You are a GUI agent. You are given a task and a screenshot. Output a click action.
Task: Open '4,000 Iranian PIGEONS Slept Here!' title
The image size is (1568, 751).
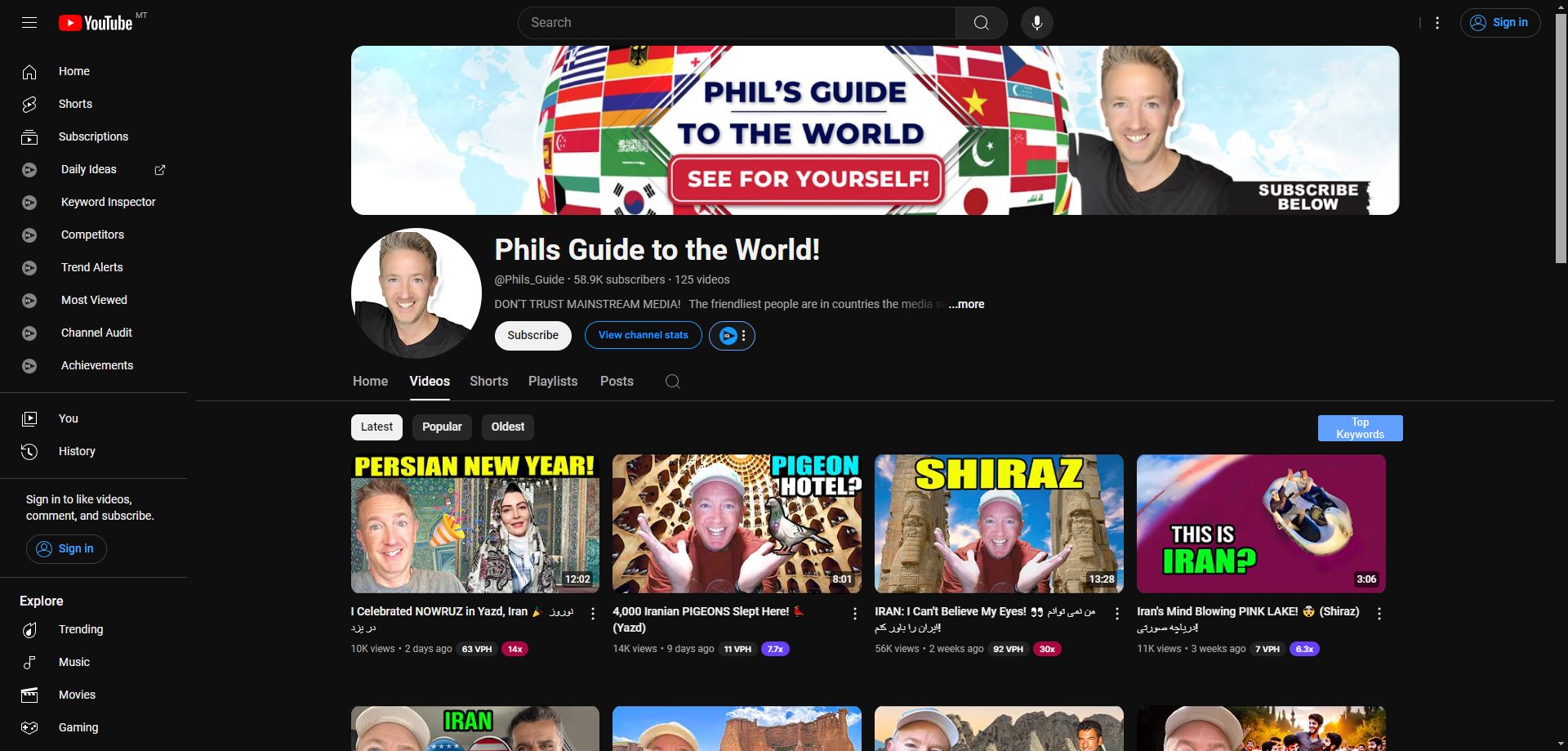708,619
